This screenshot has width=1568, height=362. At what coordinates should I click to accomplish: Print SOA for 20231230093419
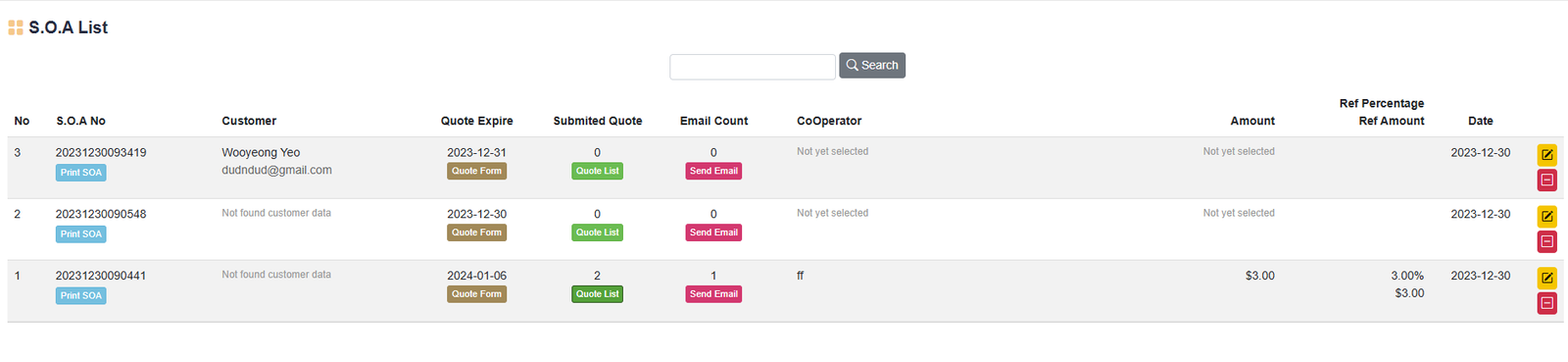pos(80,173)
